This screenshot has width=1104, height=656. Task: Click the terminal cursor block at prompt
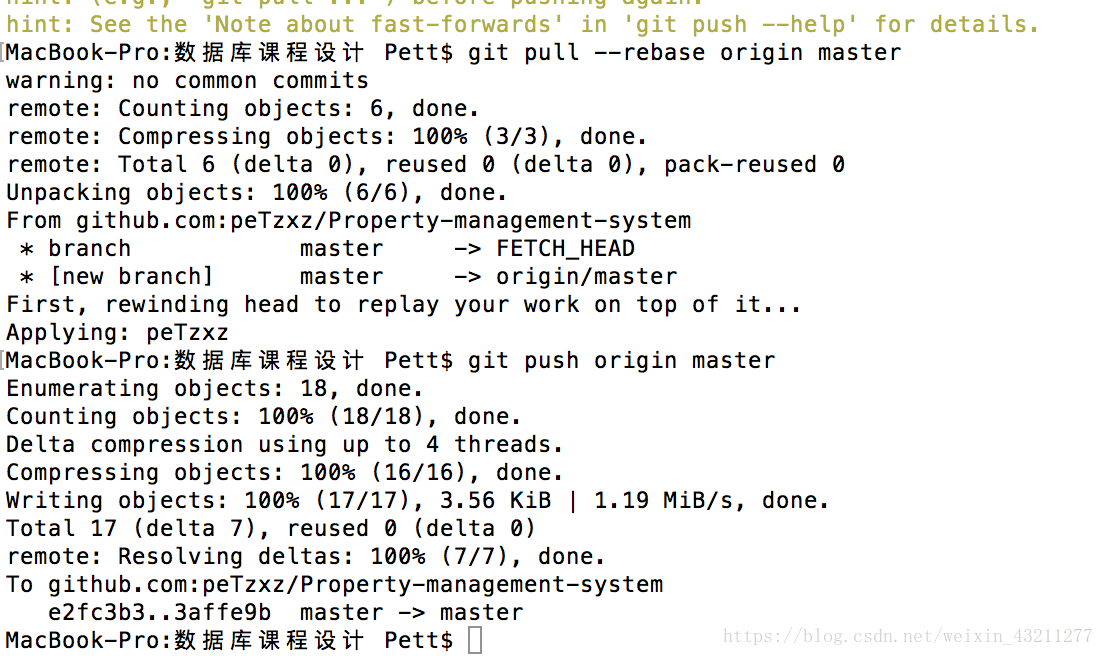475,641
